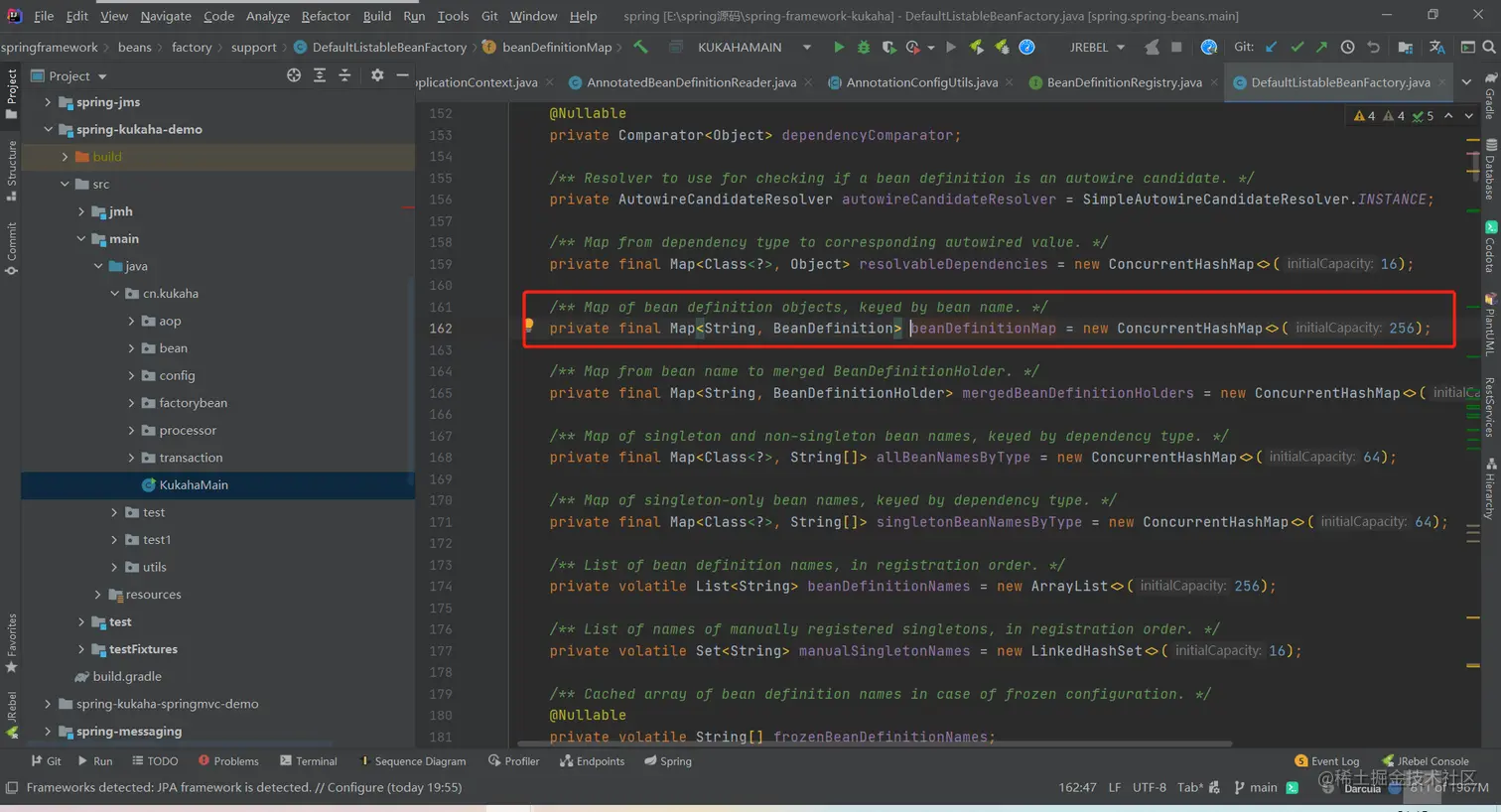This screenshot has width=1501, height=812.
Task: Collapse all in Project panel
Action: click(344, 75)
